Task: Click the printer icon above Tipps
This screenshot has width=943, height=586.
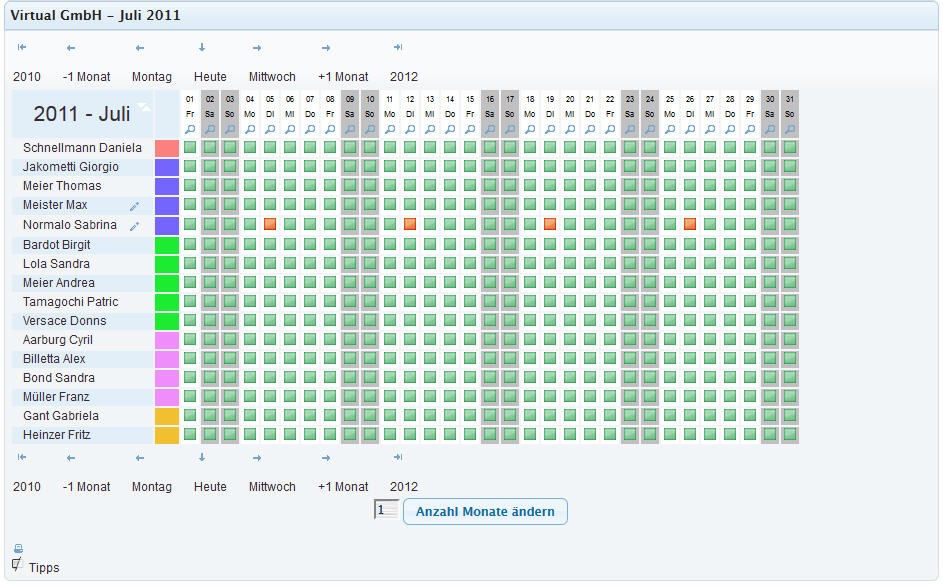Action: click(x=18, y=548)
